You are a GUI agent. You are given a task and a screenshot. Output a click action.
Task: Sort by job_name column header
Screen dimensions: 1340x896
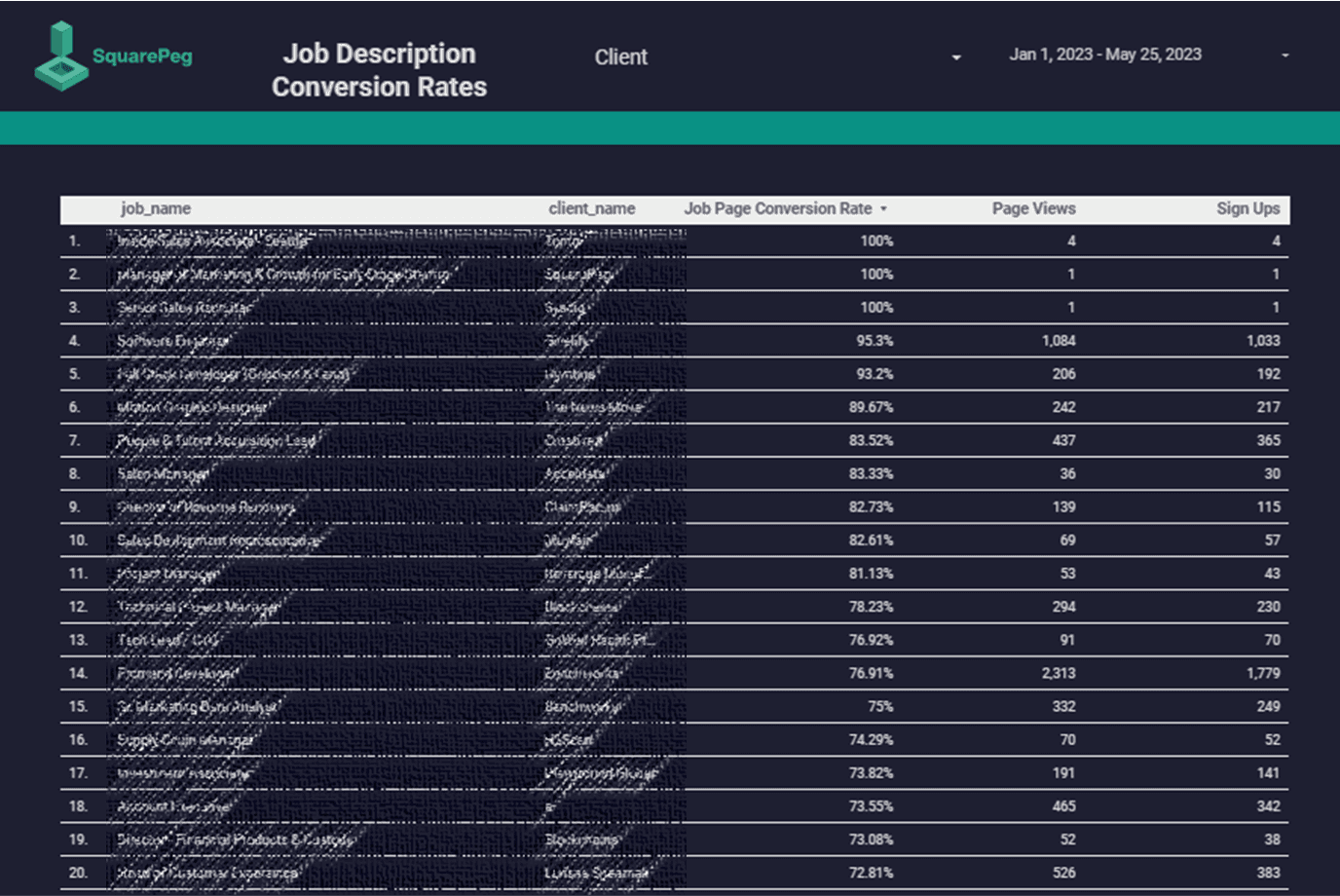pos(156,208)
